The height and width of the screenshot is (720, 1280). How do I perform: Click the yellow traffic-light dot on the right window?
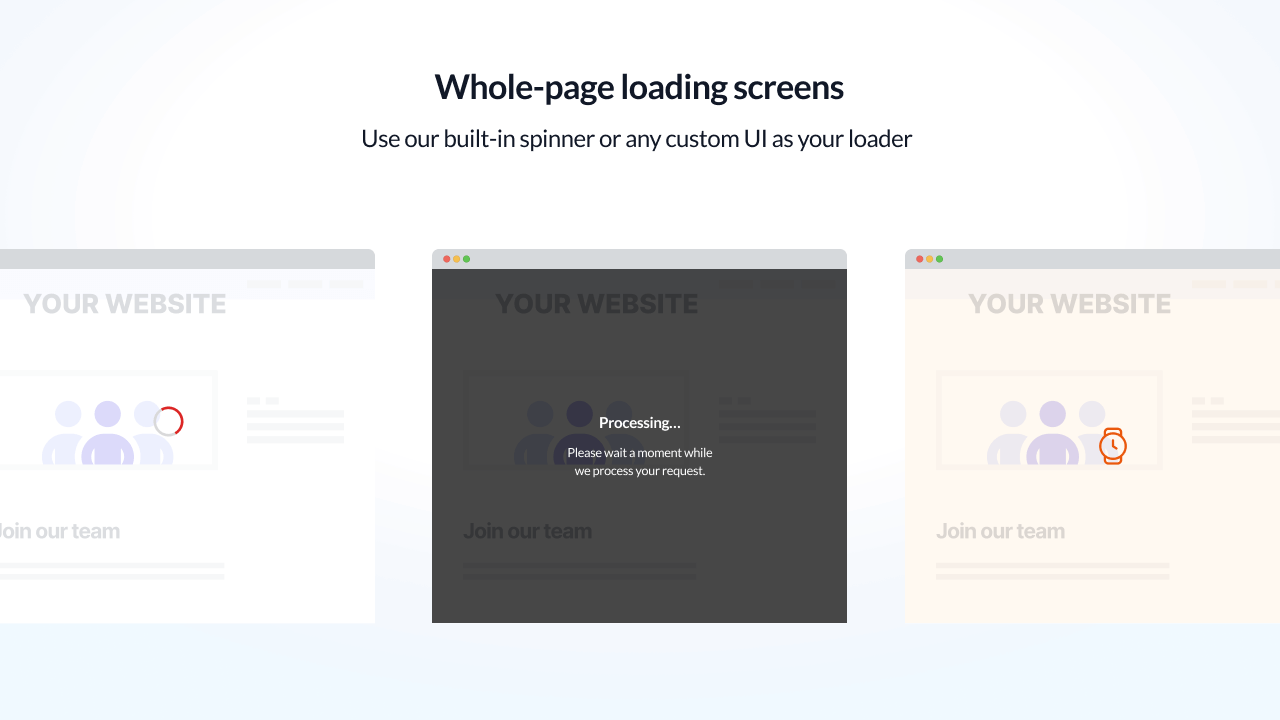pyautogui.click(x=930, y=258)
